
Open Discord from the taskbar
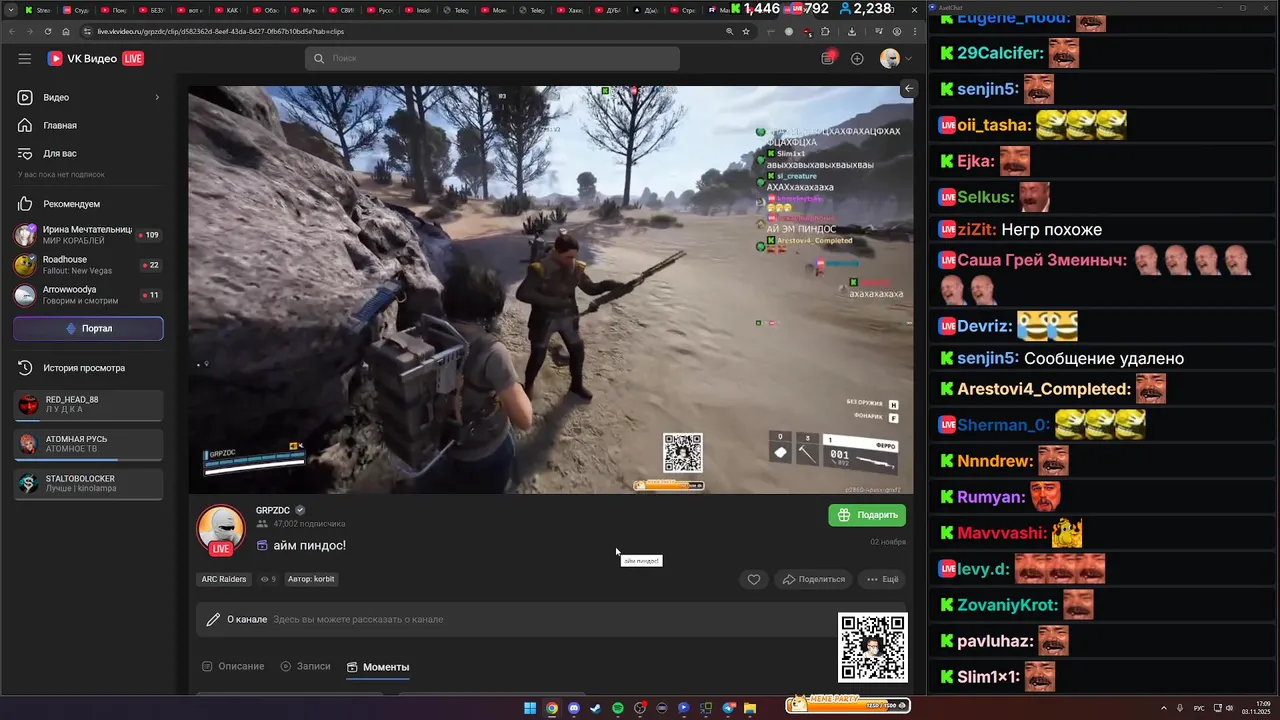574,708
